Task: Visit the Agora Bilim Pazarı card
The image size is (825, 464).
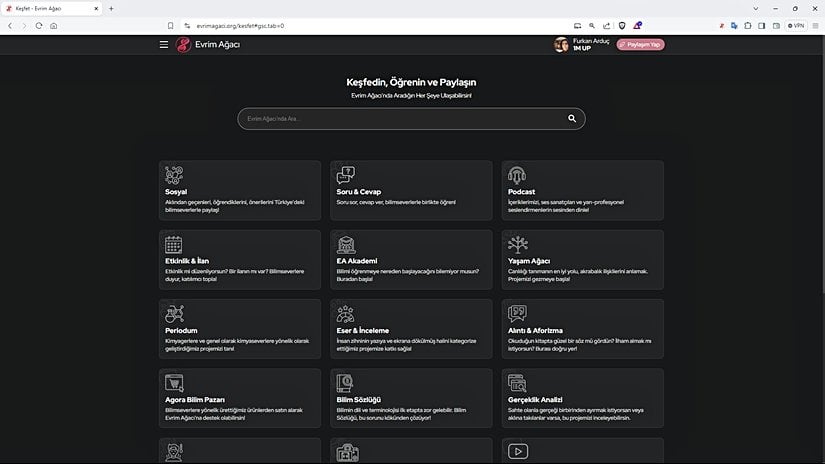Action: (240, 398)
